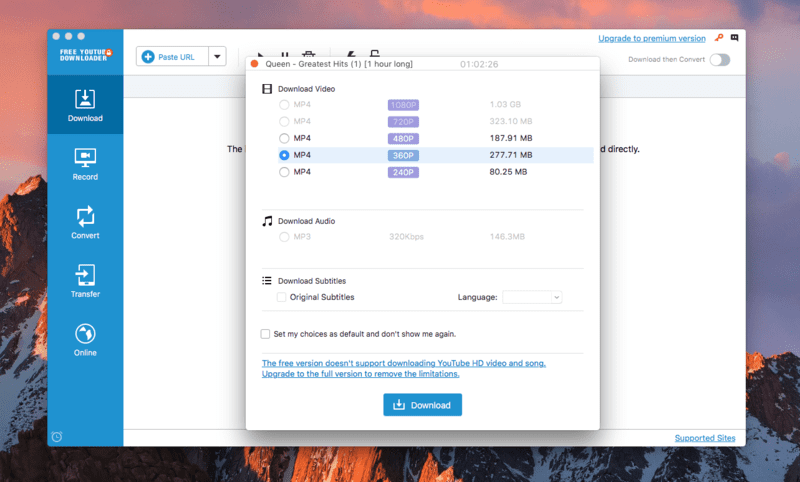Check the Original Subtitles checkbox

click(281, 297)
